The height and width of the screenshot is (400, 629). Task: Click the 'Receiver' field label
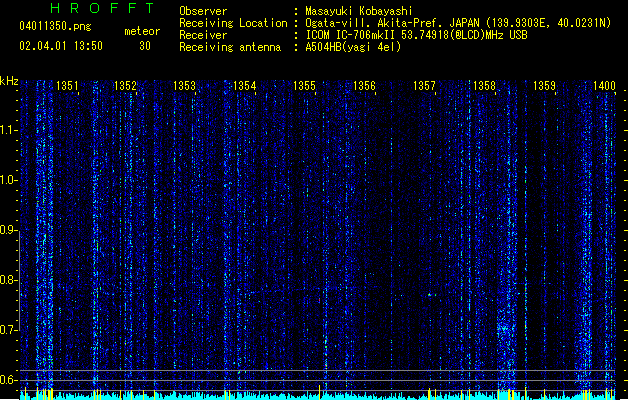203,35
